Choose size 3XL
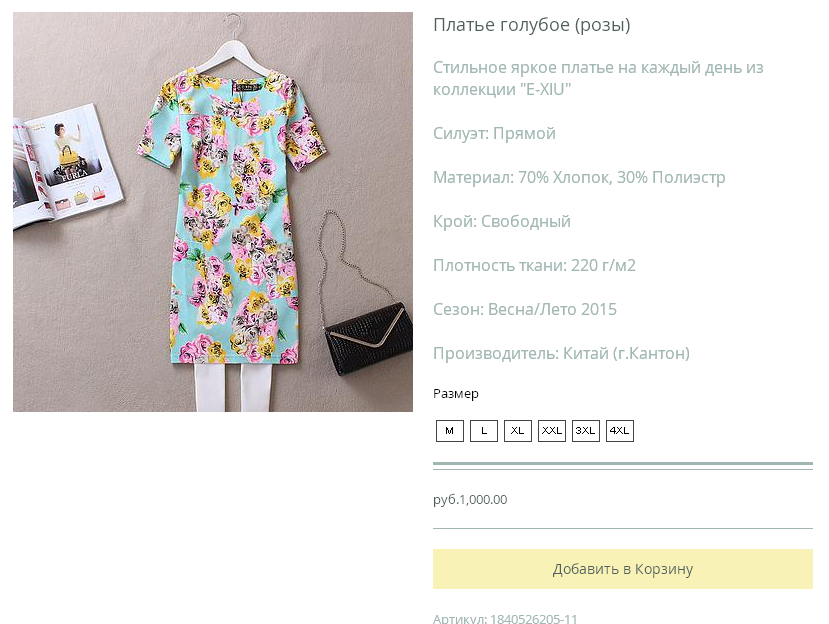This screenshot has height=624, width=829. pyautogui.click(x=586, y=431)
